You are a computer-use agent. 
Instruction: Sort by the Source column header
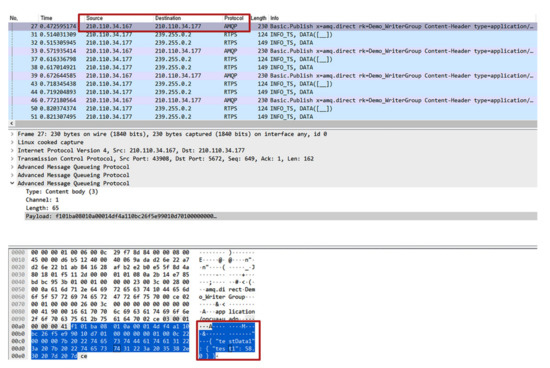click(94, 18)
